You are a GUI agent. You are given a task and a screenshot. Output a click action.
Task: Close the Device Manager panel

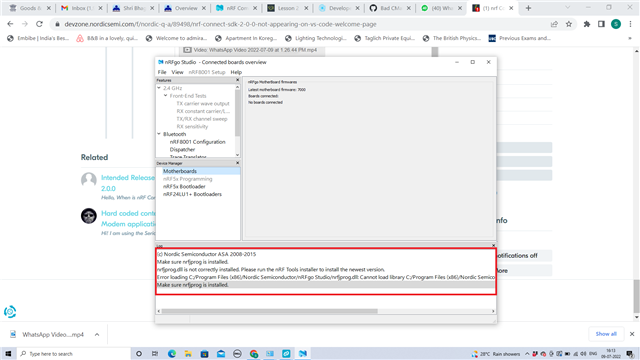pyautogui.click(x=238, y=163)
